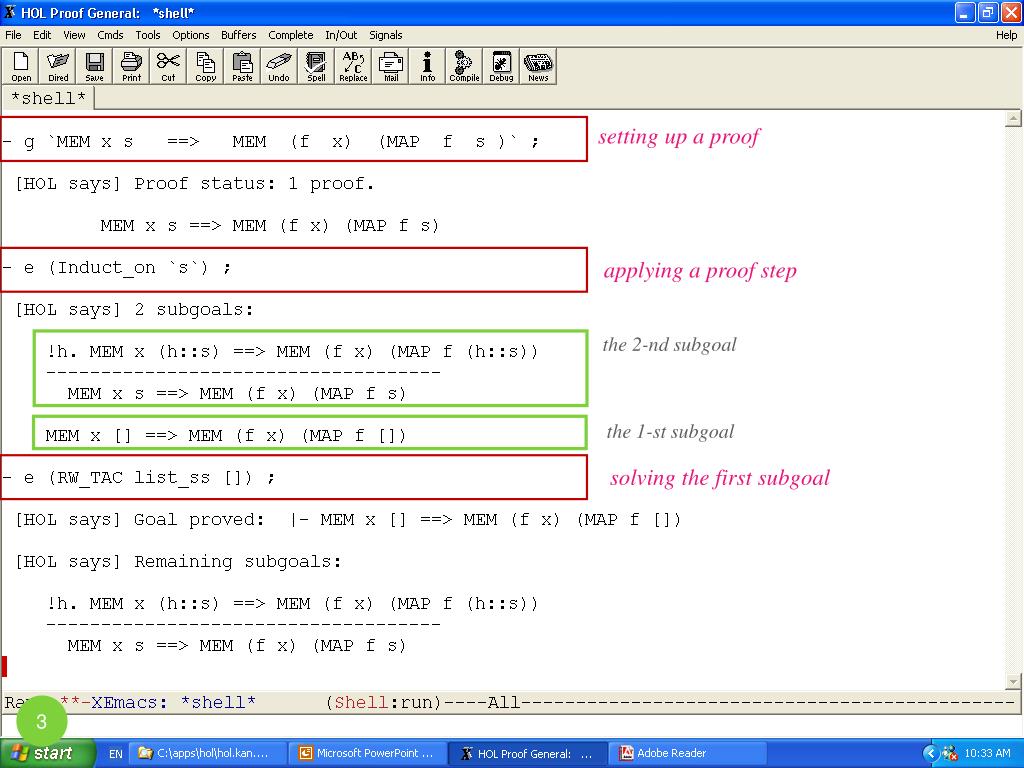Click the EN language indicator
The width and height of the screenshot is (1024, 768).
tap(116, 754)
